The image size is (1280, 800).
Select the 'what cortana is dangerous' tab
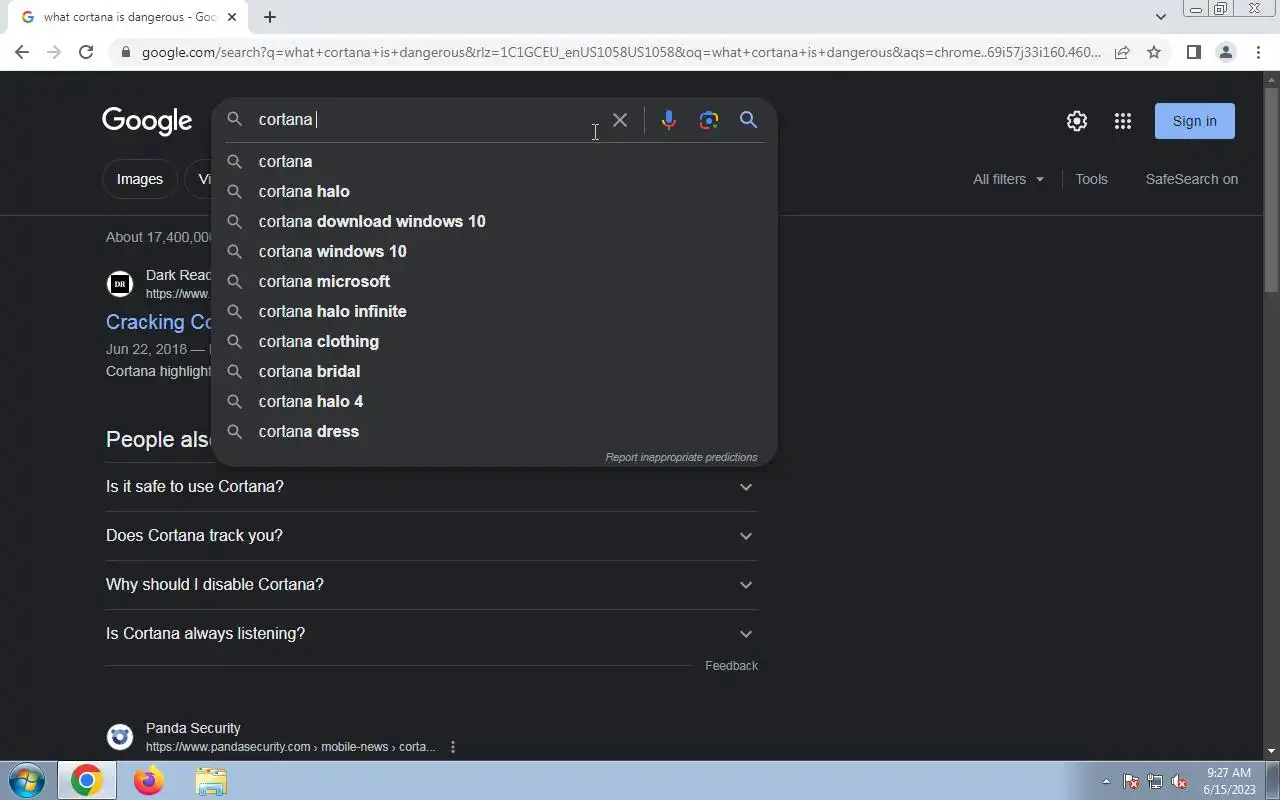[x=128, y=17]
